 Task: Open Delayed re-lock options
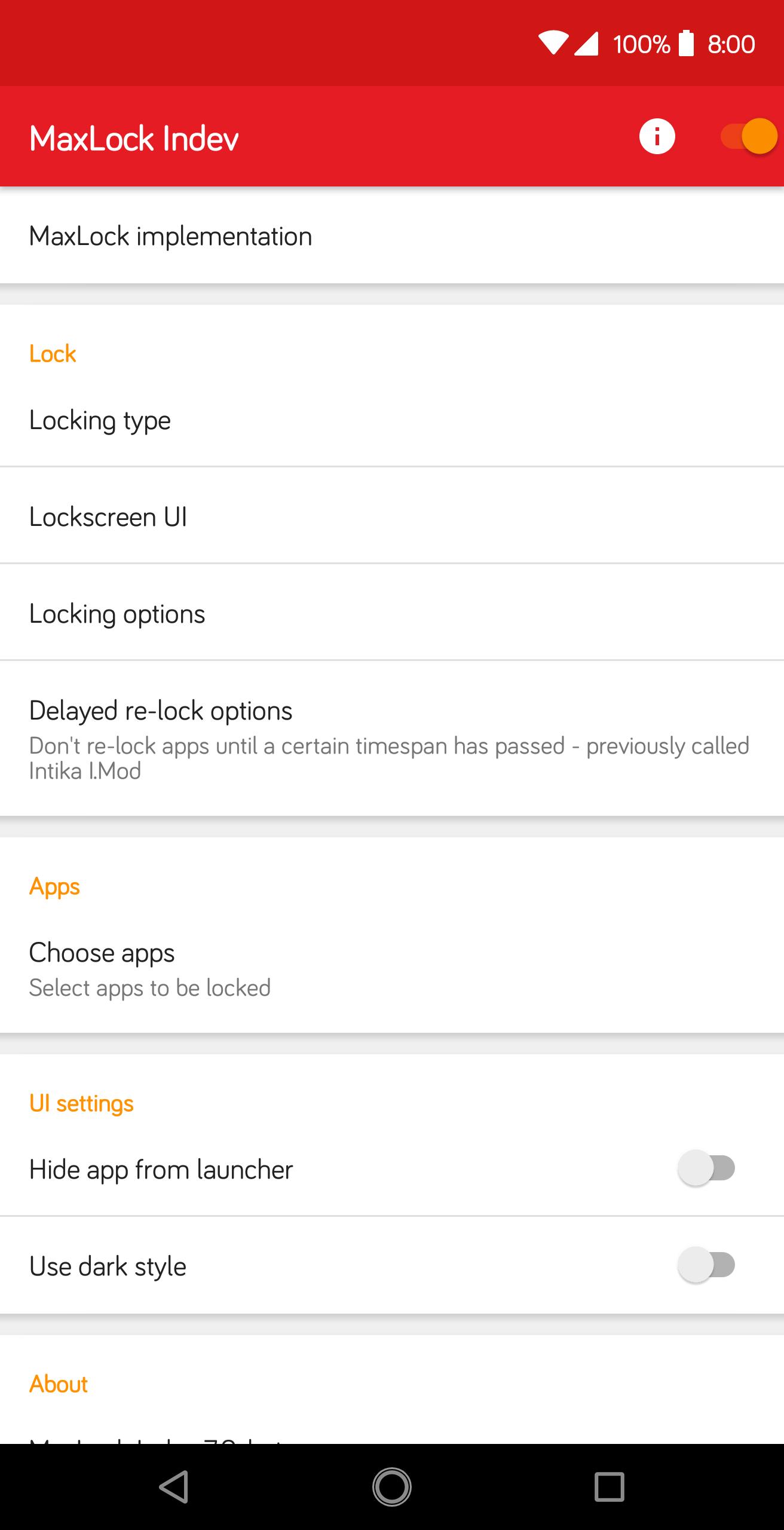392,739
